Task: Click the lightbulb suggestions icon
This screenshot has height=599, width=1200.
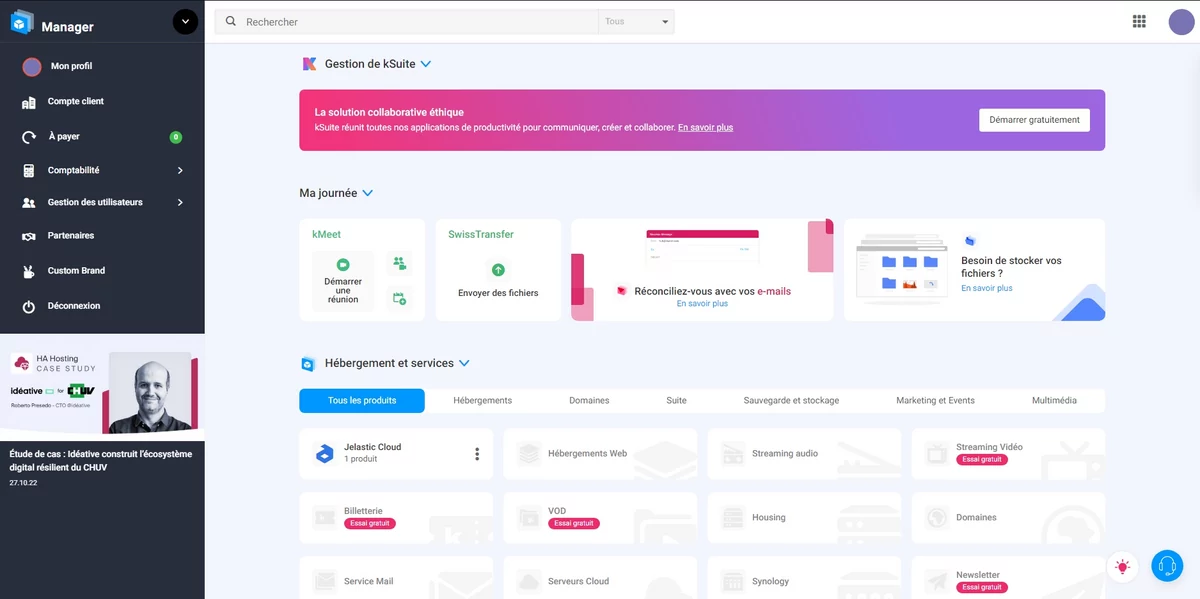Action: point(1123,567)
